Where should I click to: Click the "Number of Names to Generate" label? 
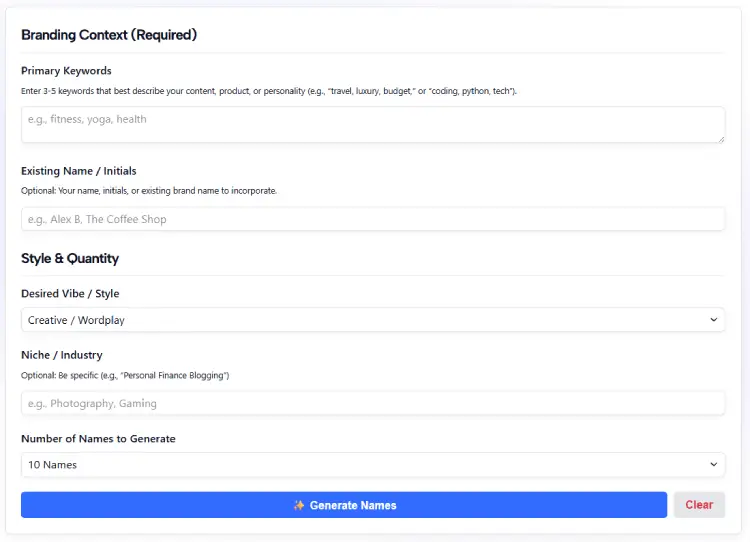98,439
